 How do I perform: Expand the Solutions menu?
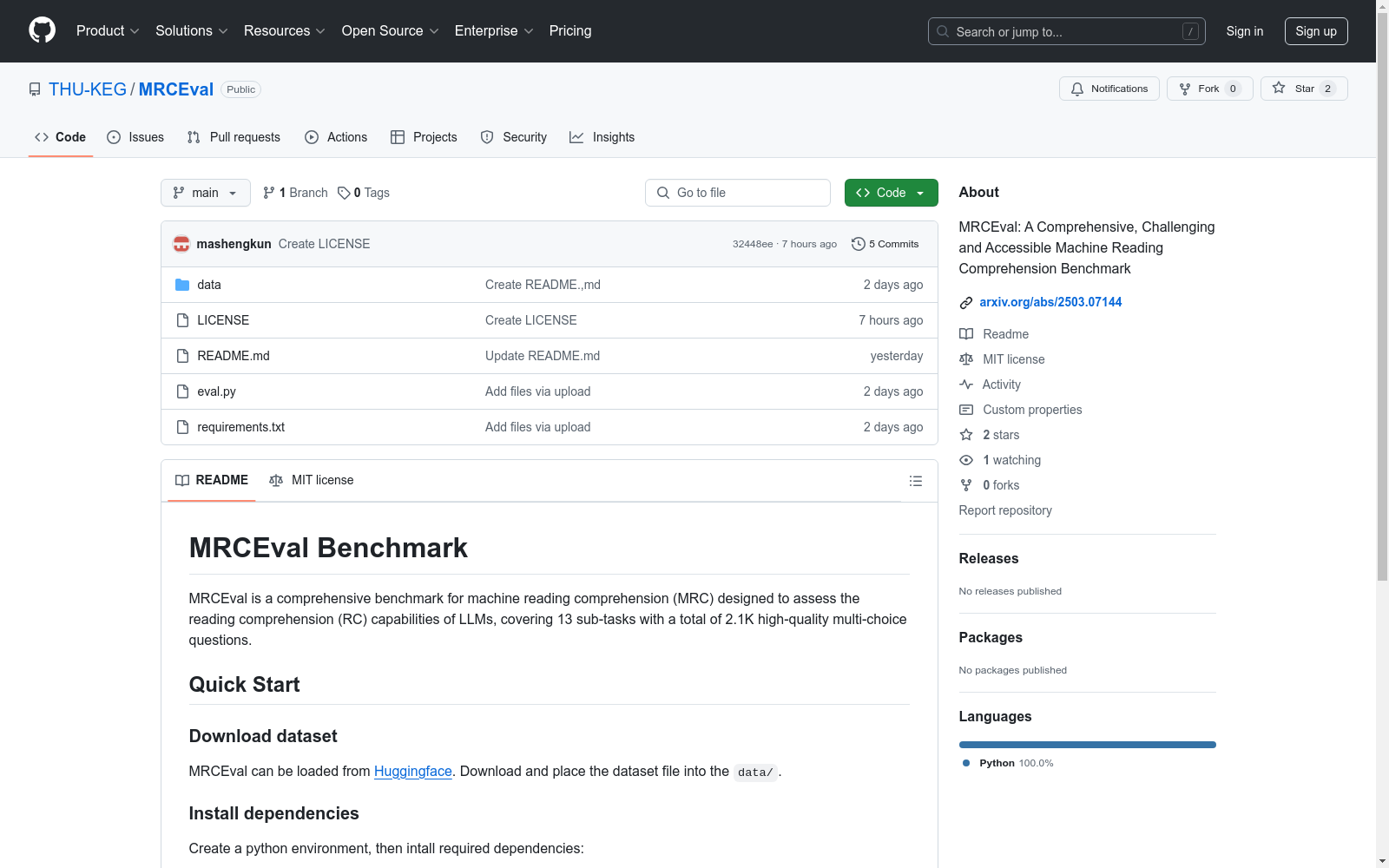pyautogui.click(x=192, y=31)
